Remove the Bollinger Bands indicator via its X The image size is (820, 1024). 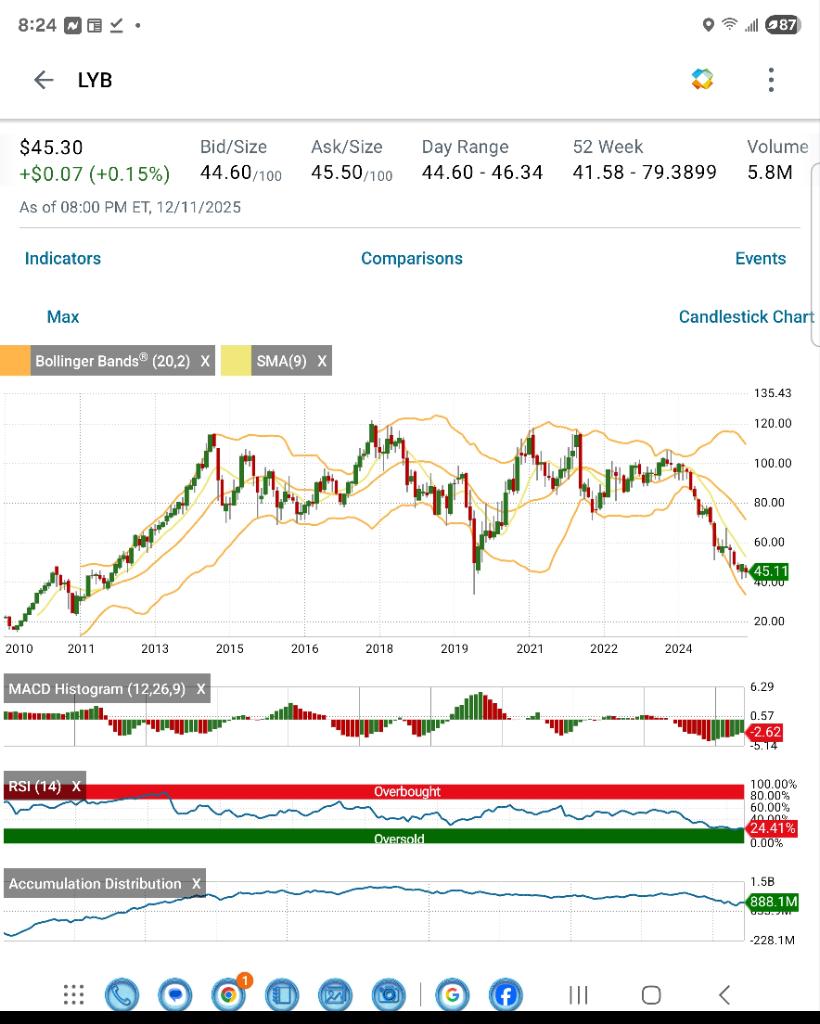(205, 361)
